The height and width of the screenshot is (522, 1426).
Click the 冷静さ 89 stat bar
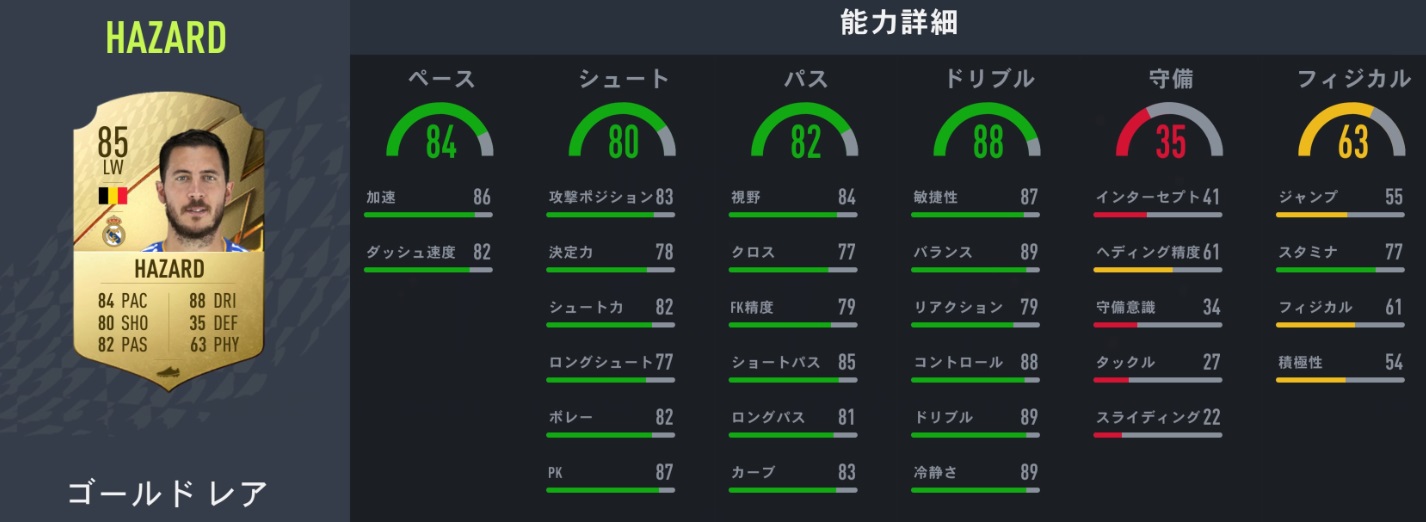tap(975, 490)
